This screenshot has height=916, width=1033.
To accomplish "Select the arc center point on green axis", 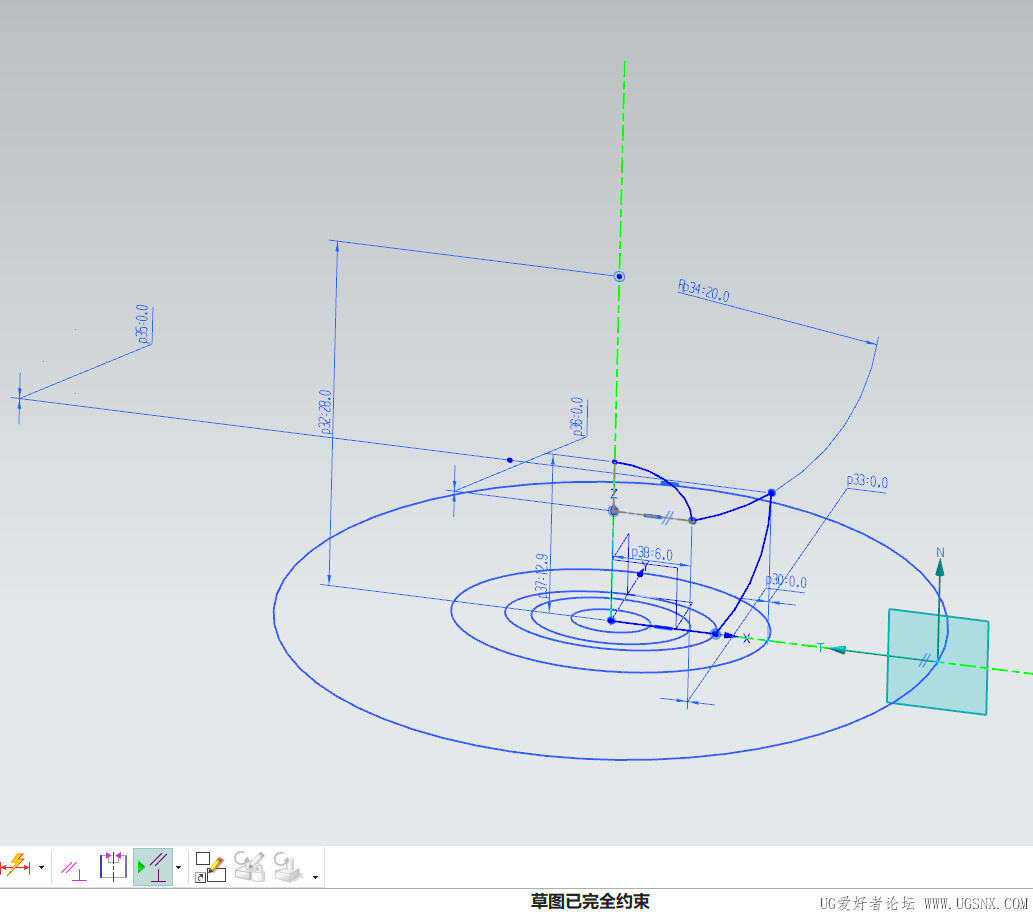I will click(x=619, y=276).
